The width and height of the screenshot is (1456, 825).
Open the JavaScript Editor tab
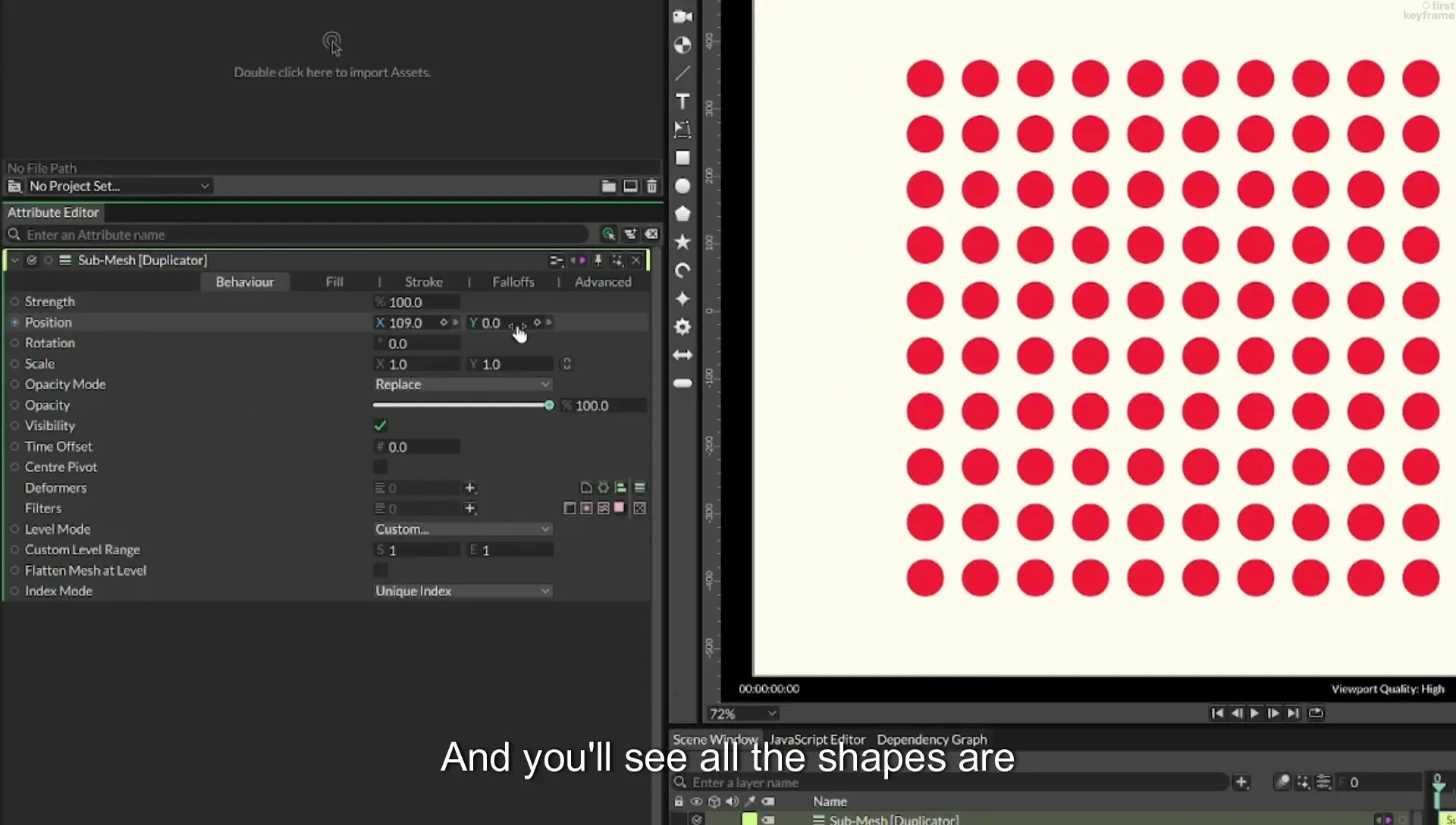coord(817,739)
